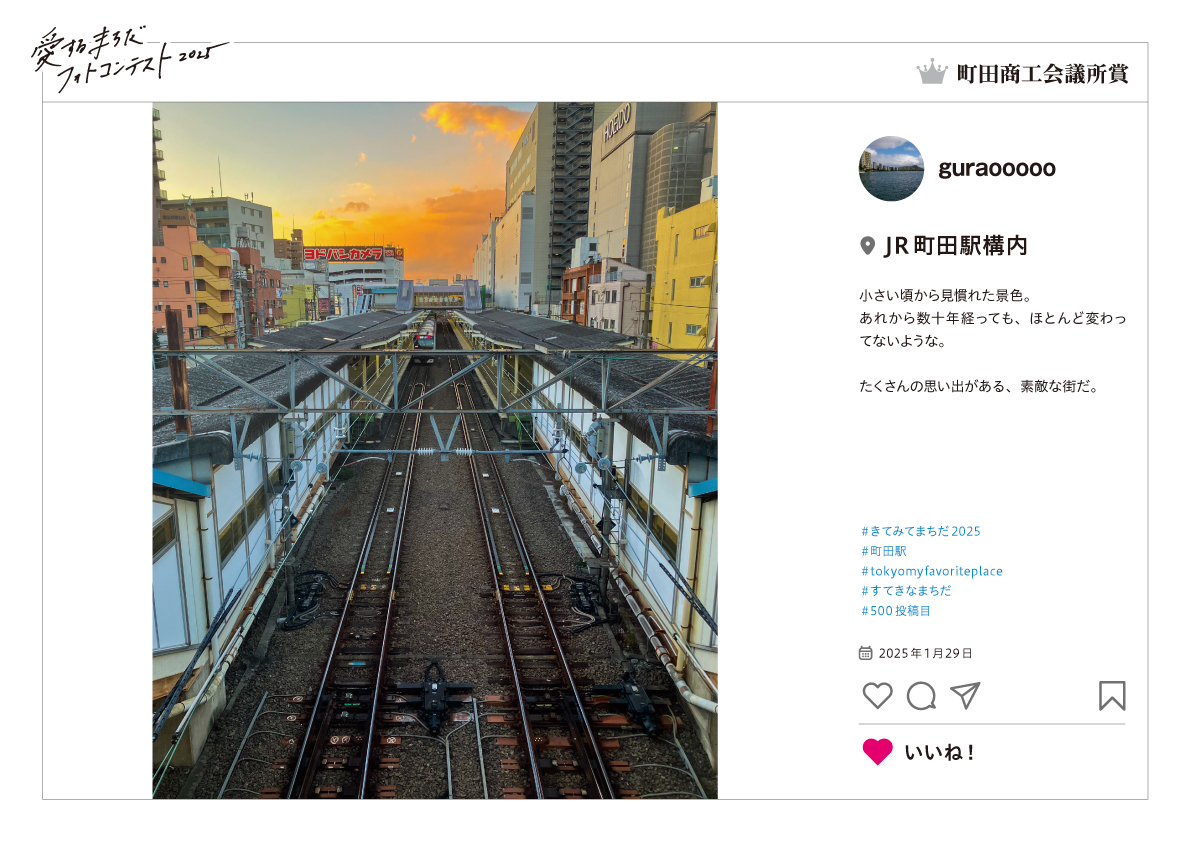Click the 町田商工会議所賞 award title

click(x=1042, y=74)
